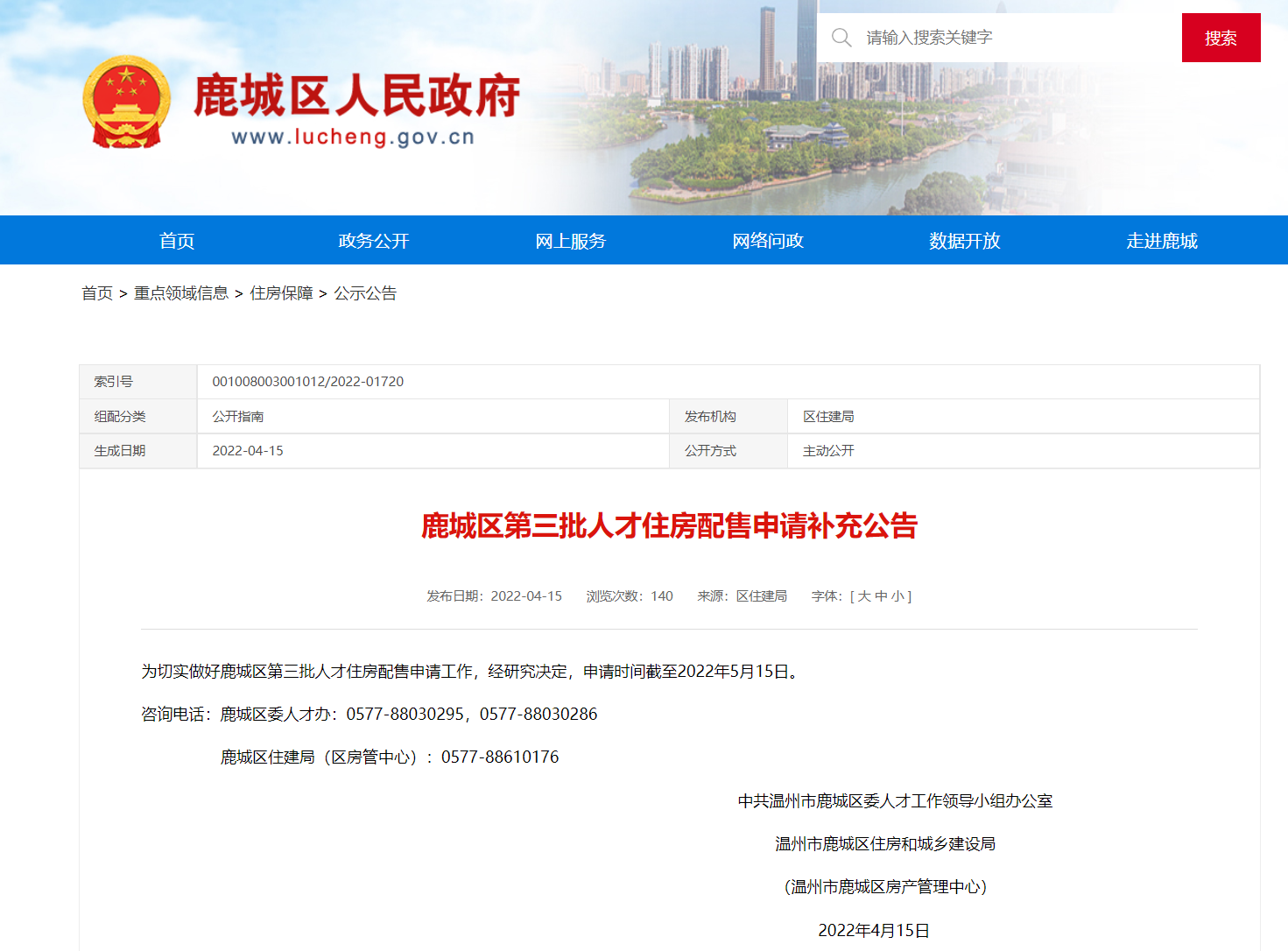Select 网络问政 from the navigation bar

point(768,241)
